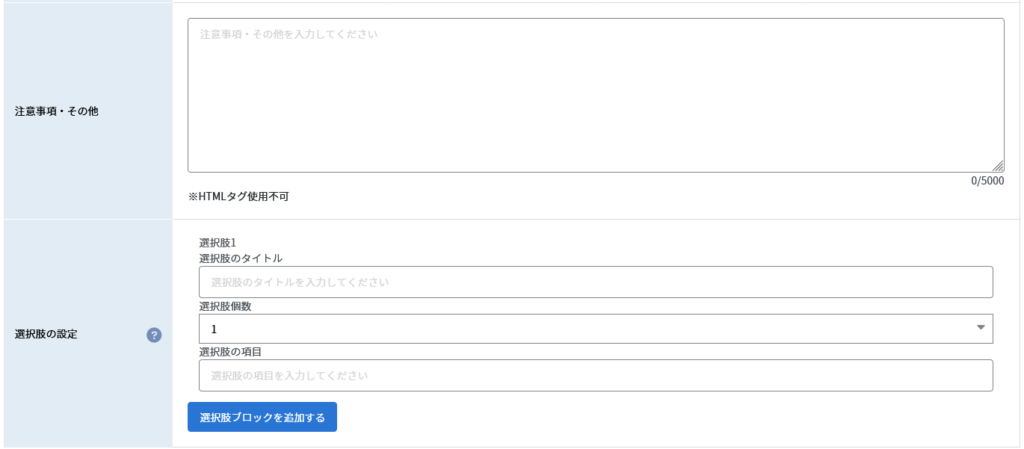Viewport: 1024px width, 449px height.
Task: Click the 選択肢のタイトル field label
Action: pyautogui.click(x=241, y=258)
